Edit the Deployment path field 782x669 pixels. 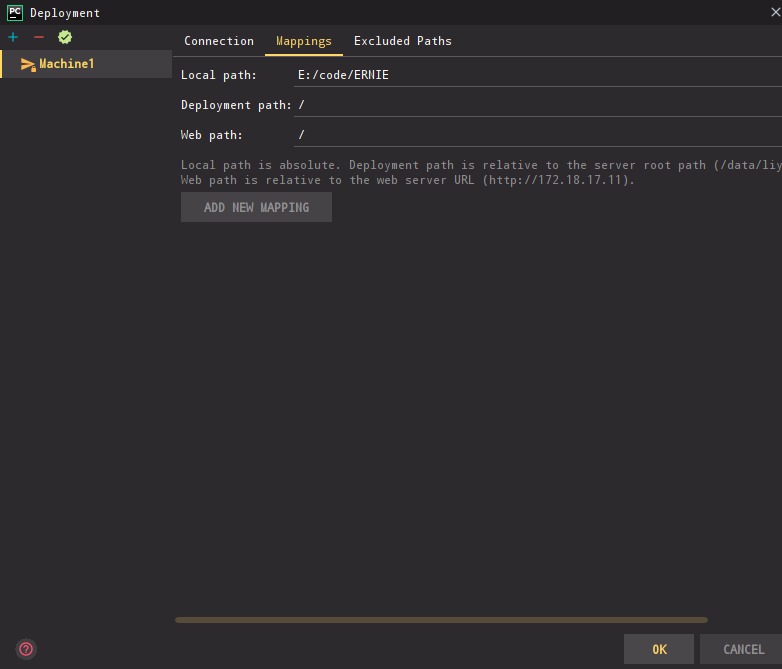[x=538, y=105]
